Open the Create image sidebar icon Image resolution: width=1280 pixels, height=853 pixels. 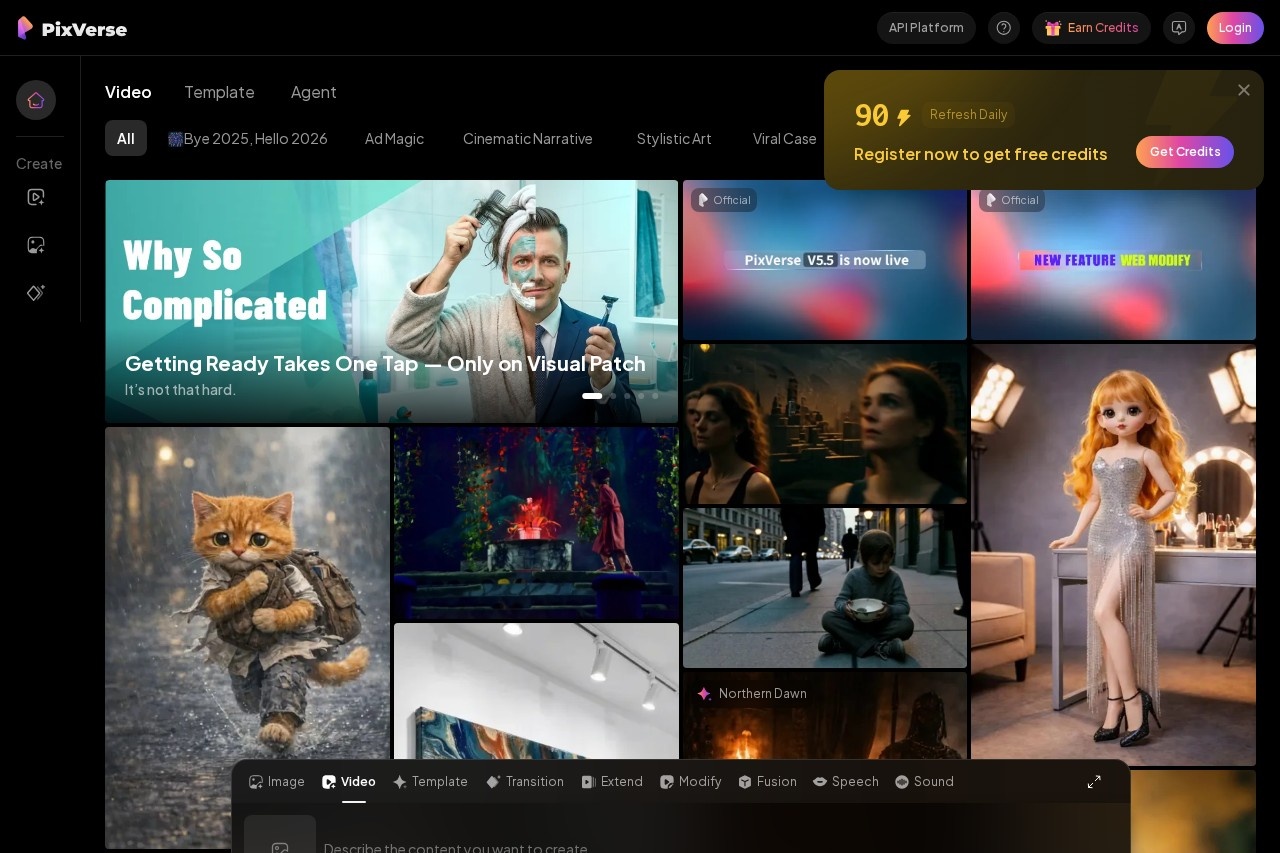[36, 245]
